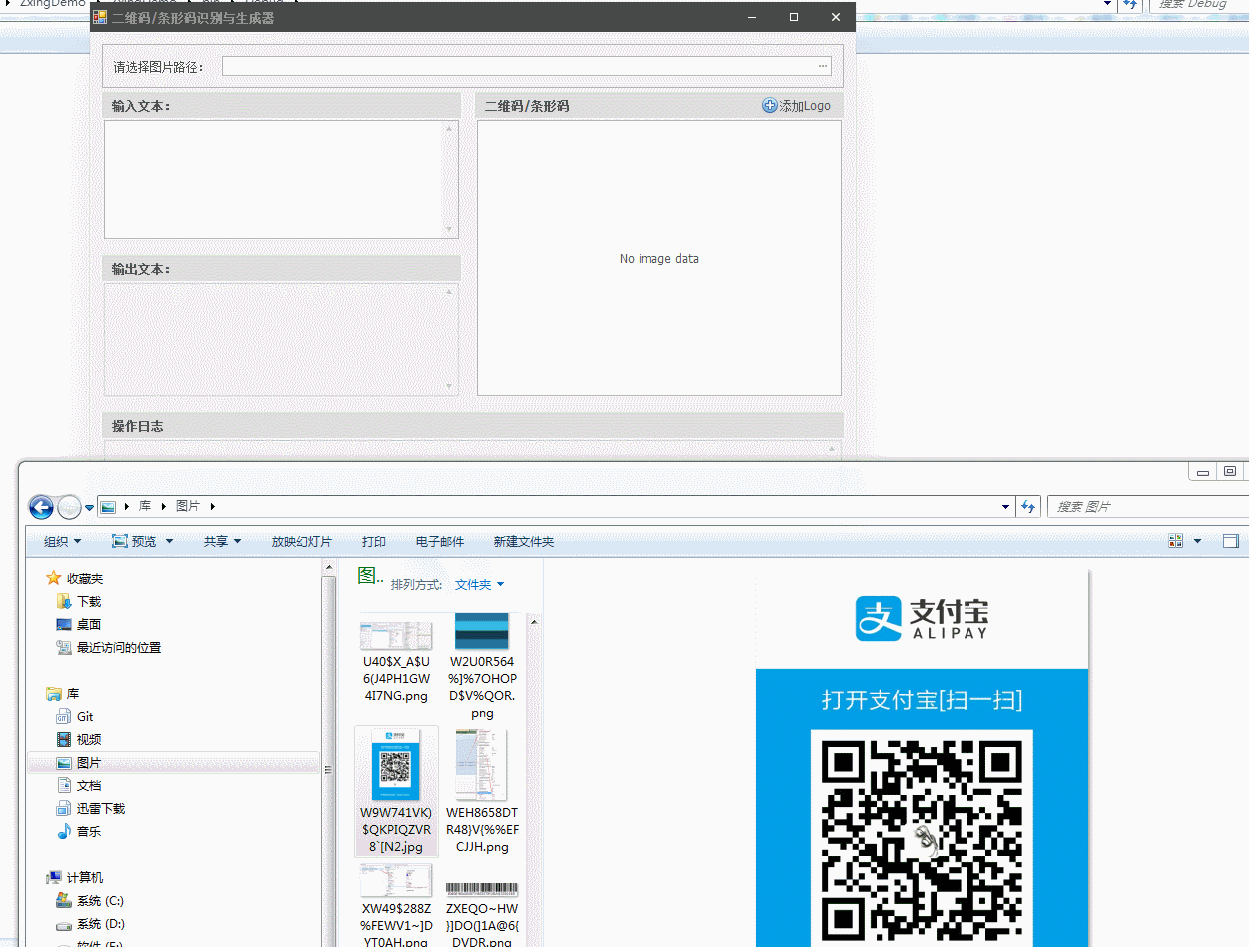Click thumbnail of W2U0R564 striped png file

(481, 631)
